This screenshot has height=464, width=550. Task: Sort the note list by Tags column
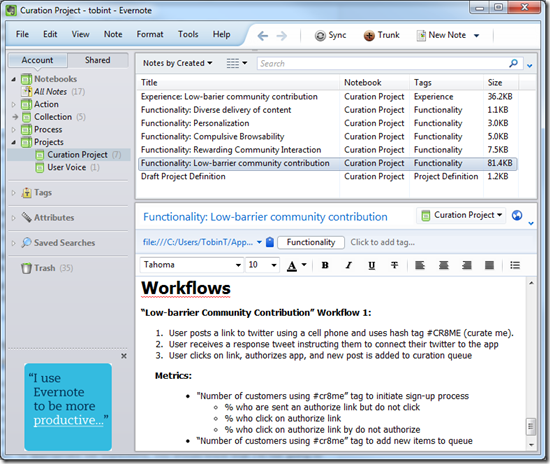tap(447, 82)
